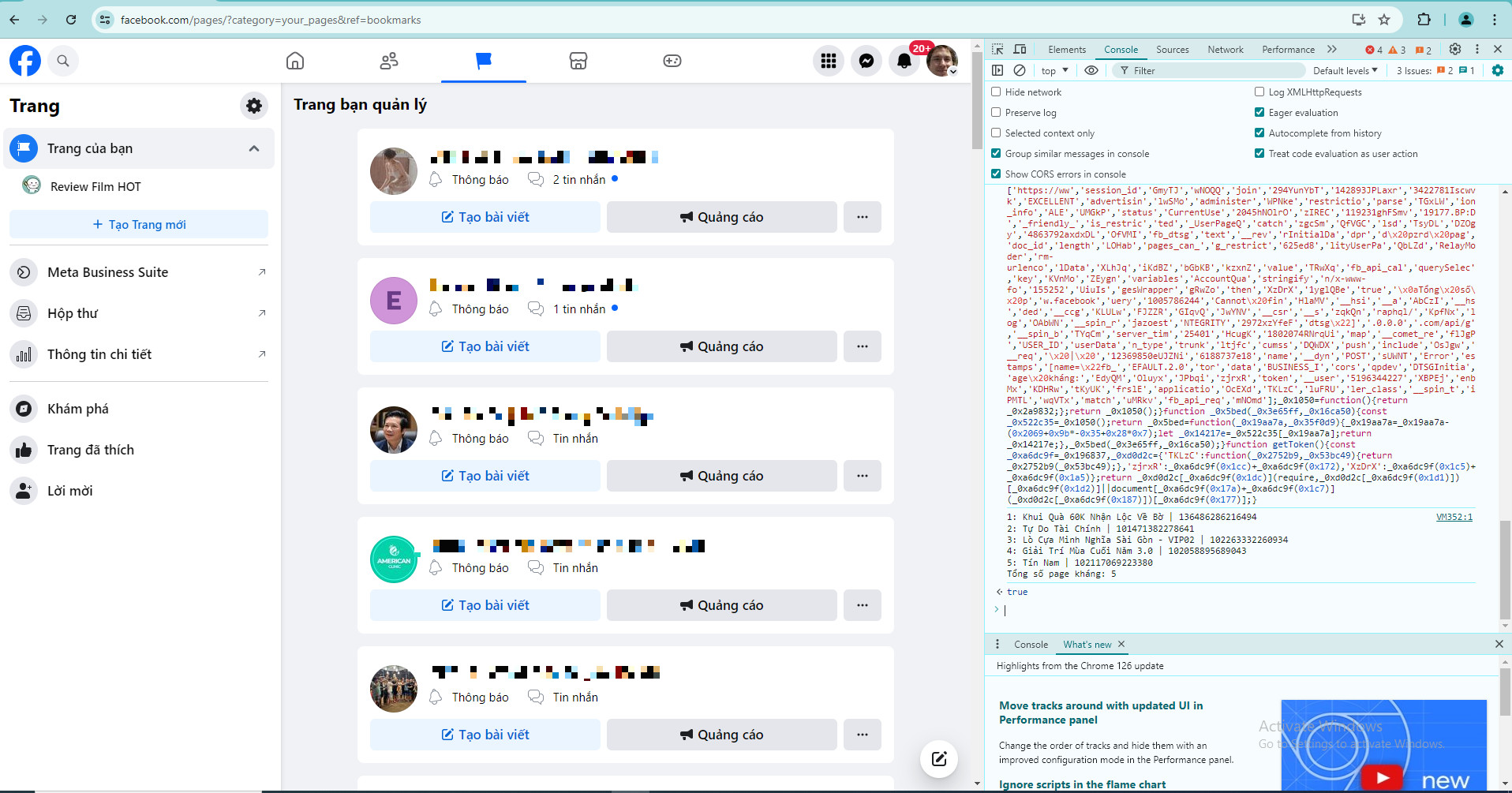The width and height of the screenshot is (1512, 793).
Task: Switch to the Network tab in DevTools
Action: click(x=1225, y=50)
